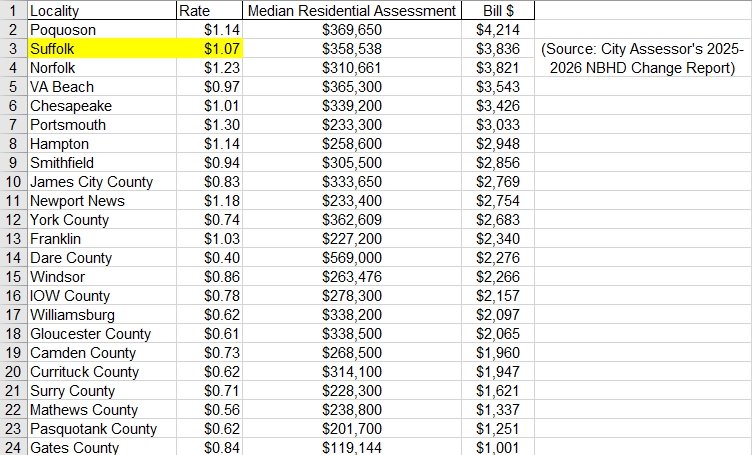752x455 pixels.
Task: Click the Locality column header cell
Action: point(100,11)
